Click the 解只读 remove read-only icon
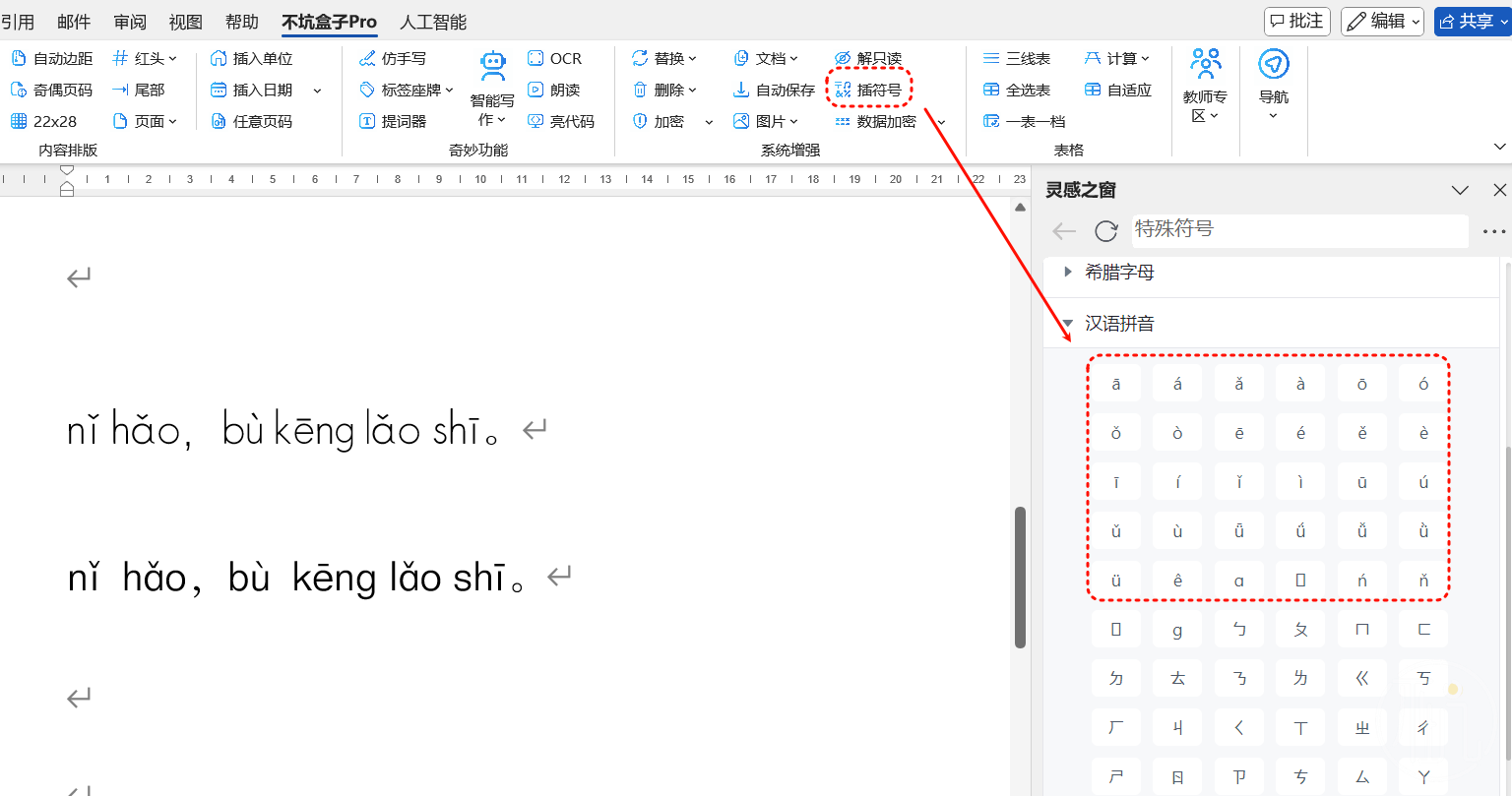This screenshot has width=1512, height=796. pos(843,59)
